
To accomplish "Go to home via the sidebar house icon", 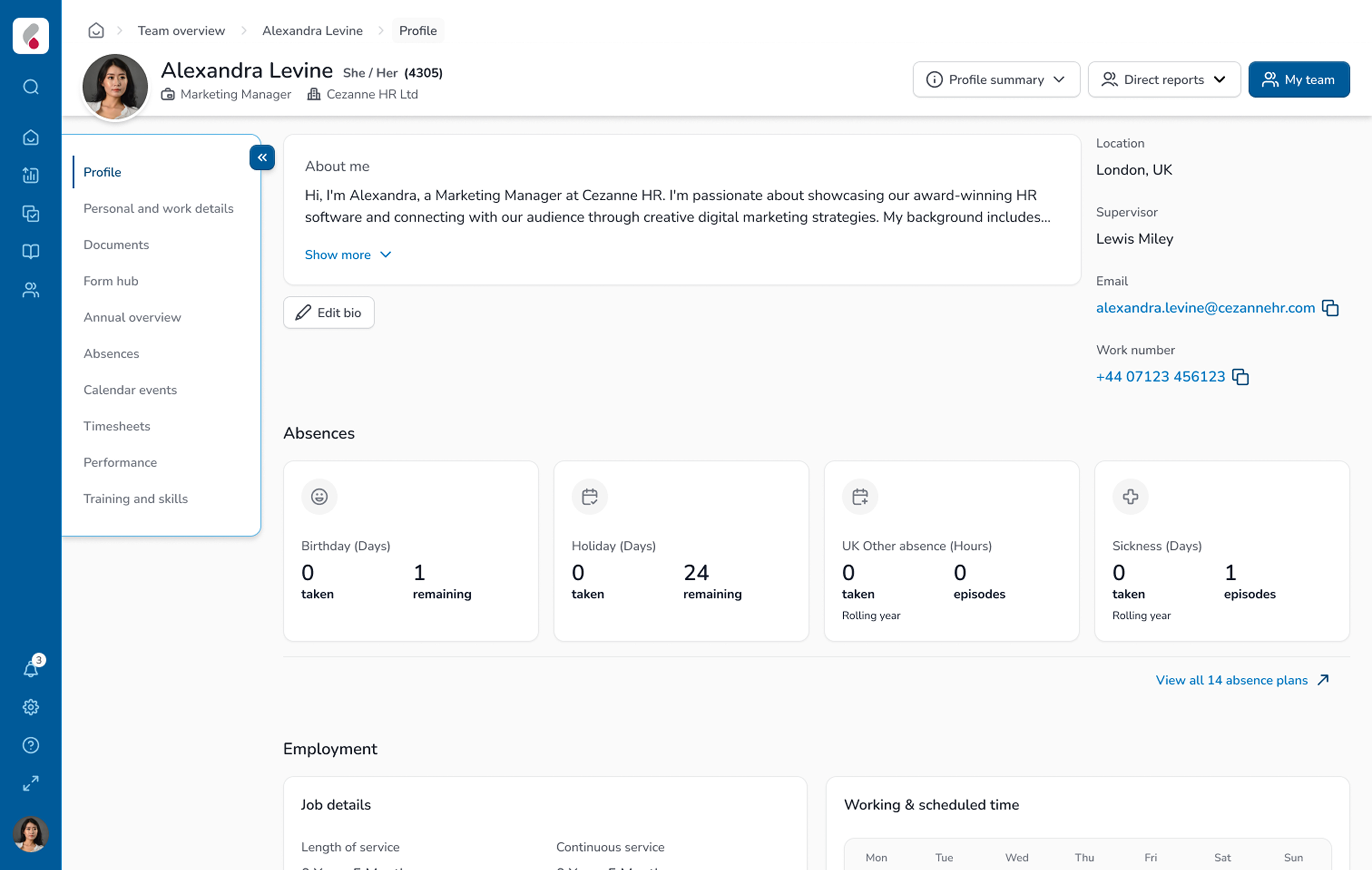I will click(30, 137).
